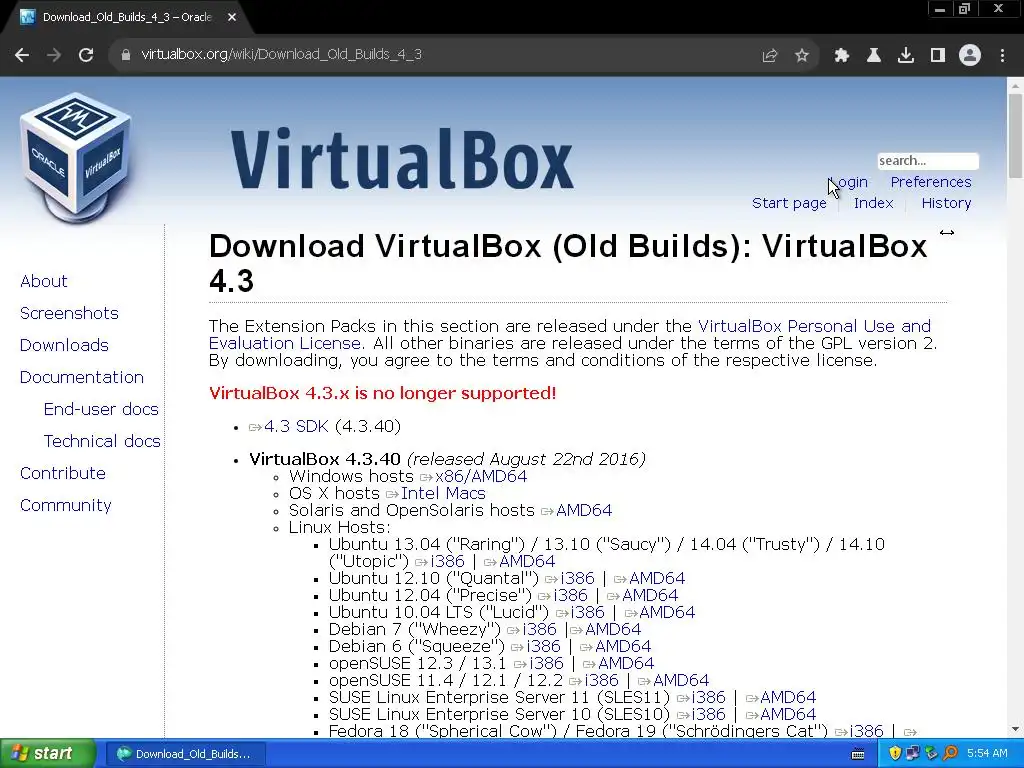Click the VirtualBox cube logo
This screenshot has width=1024, height=768.
76,157
